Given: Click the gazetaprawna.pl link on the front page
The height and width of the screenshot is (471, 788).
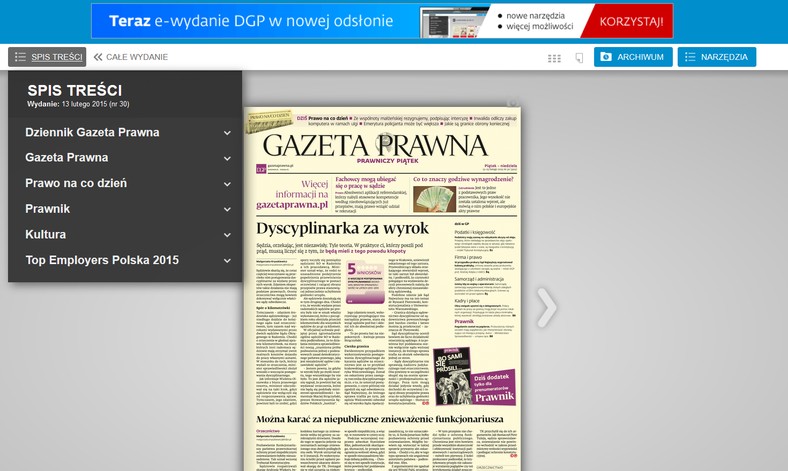Looking at the screenshot, I should click(292, 205).
